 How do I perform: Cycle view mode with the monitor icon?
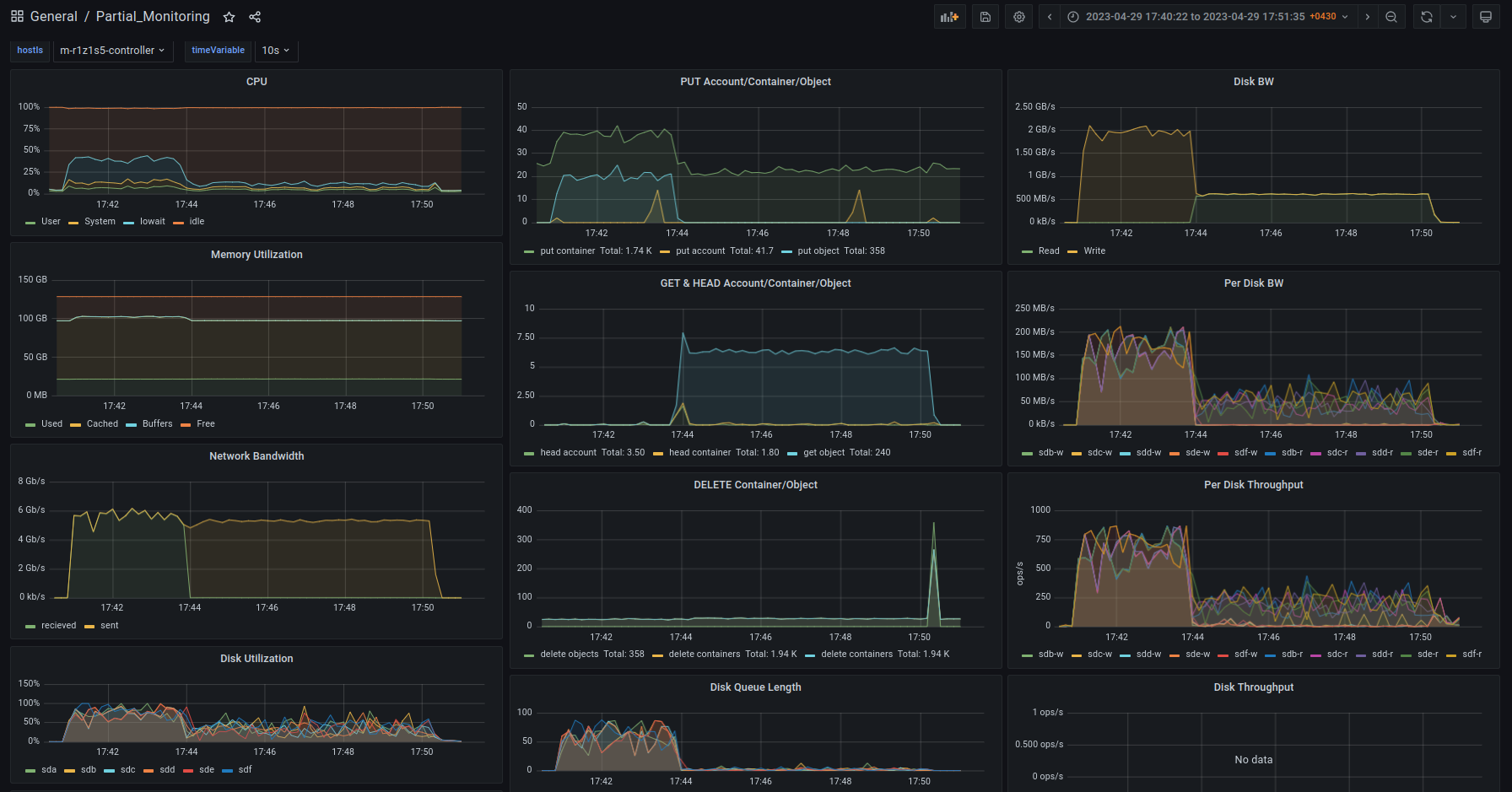pyautogui.click(x=1486, y=17)
